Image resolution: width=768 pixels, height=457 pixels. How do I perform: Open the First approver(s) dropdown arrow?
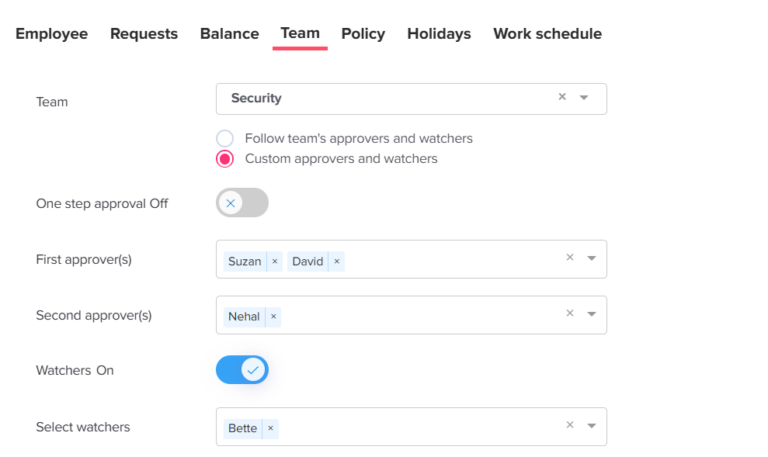(591, 258)
